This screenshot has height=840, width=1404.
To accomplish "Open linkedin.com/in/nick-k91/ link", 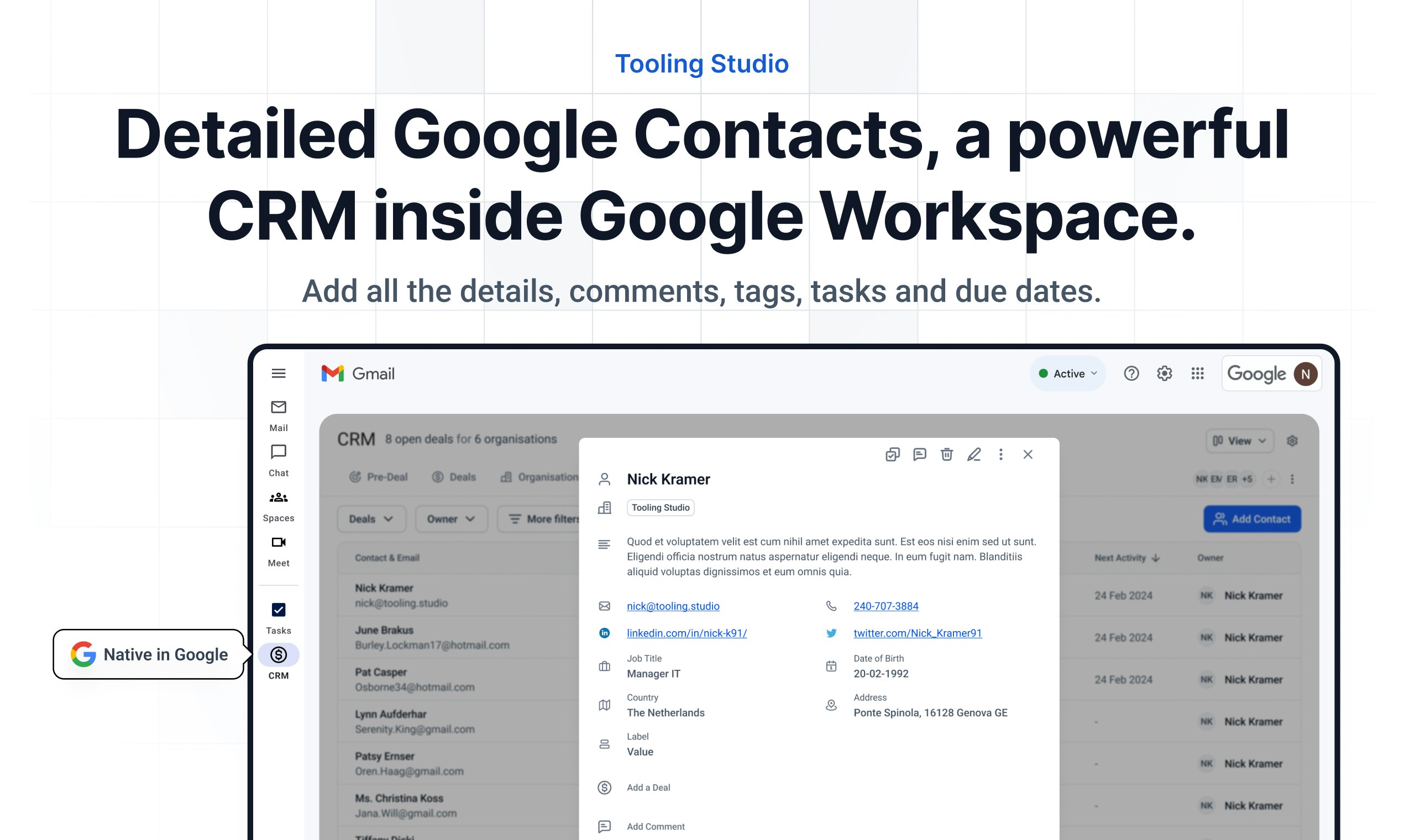I will click(x=687, y=633).
